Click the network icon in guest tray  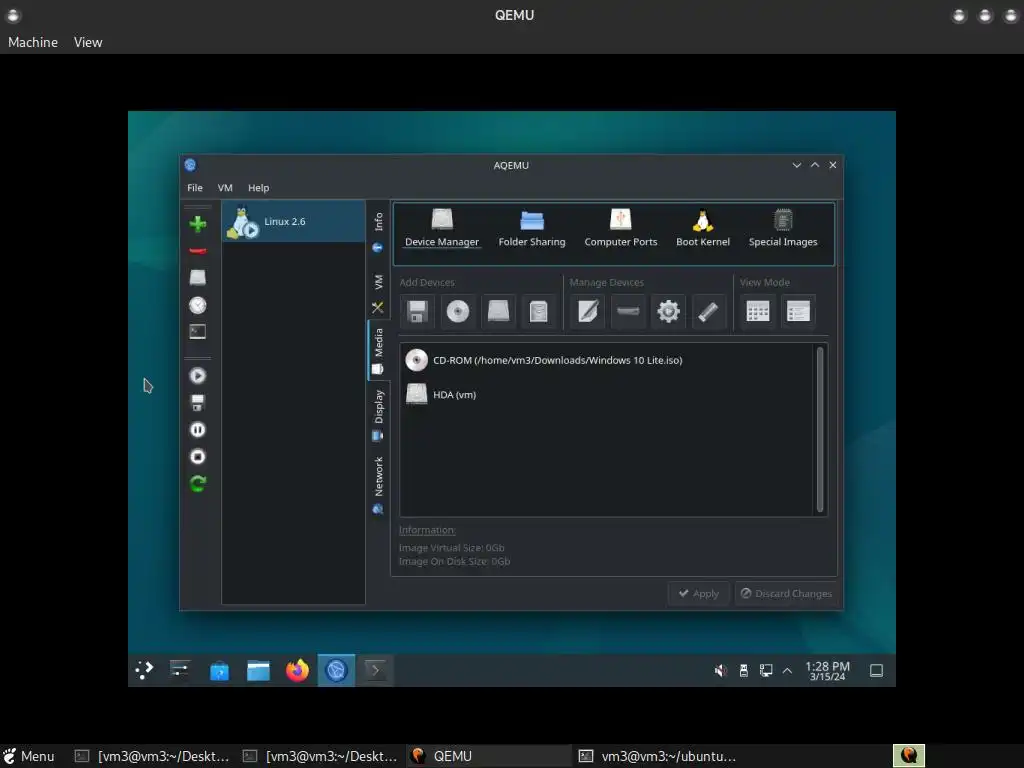tap(766, 671)
